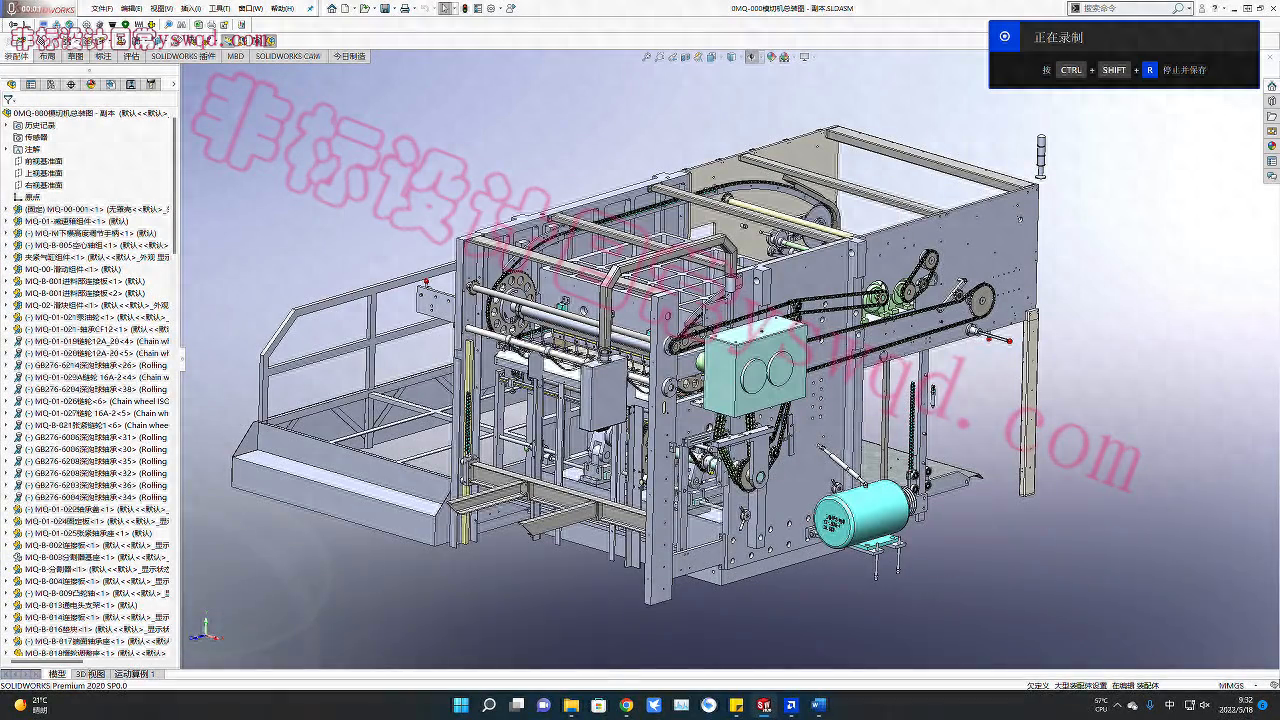1280x720 pixels.
Task: Click the Rebuild traffic light icon
Action: (464, 9)
